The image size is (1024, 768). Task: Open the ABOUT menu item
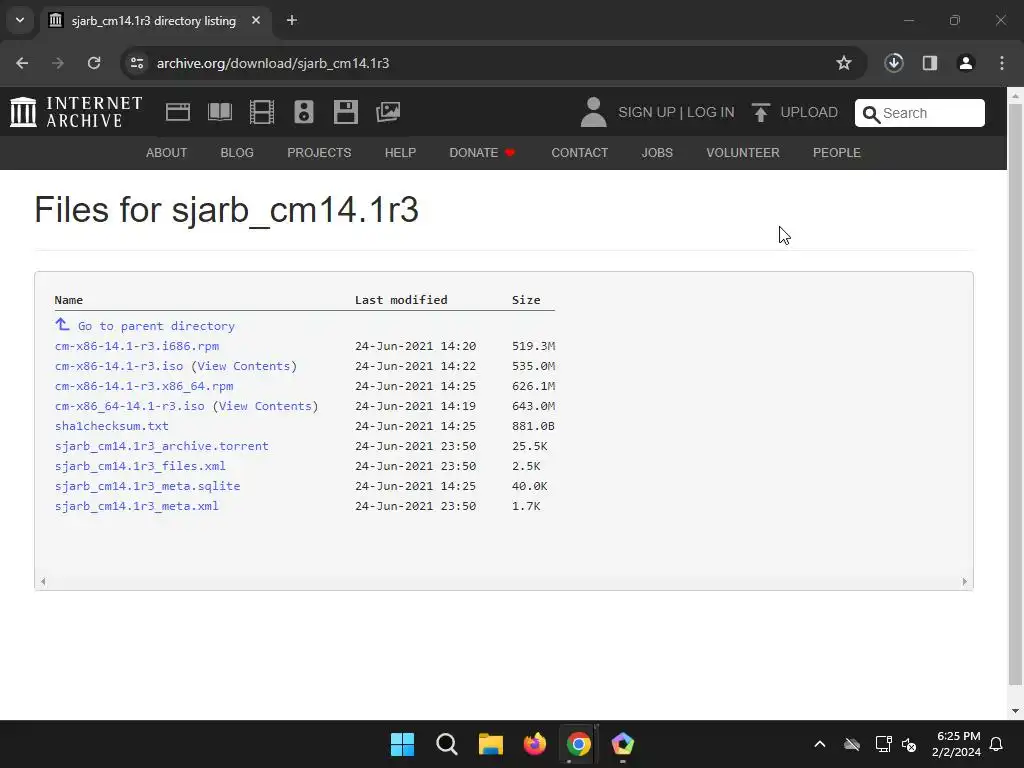pyautogui.click(x=167, y=153)
